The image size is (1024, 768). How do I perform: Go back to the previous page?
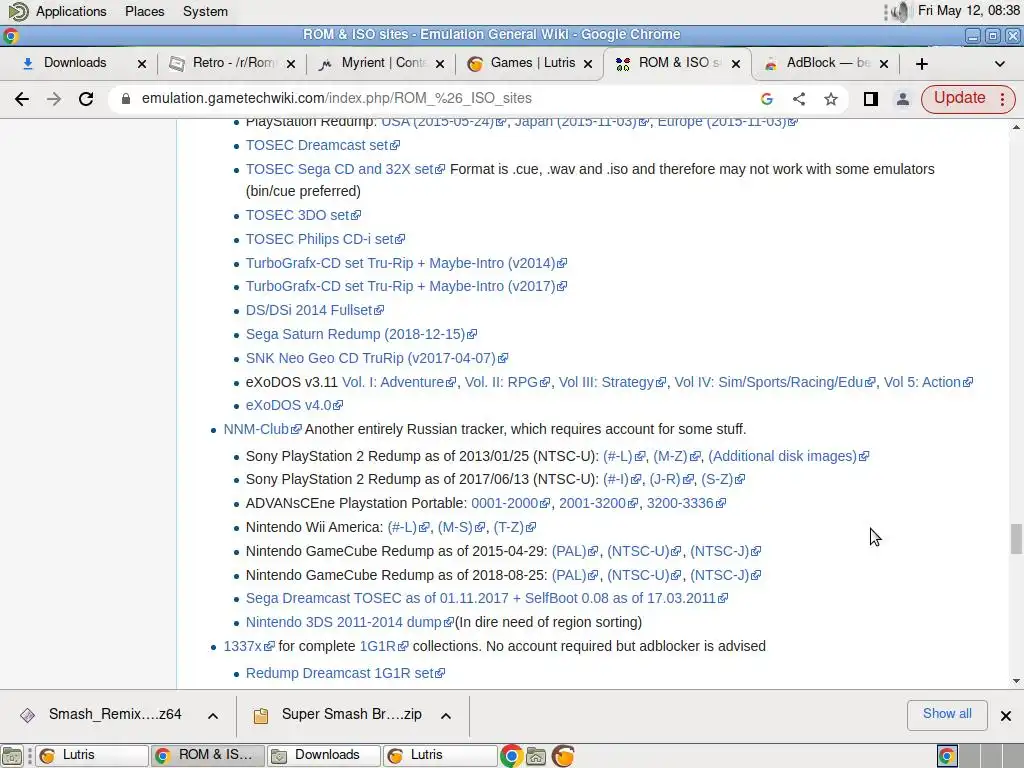tap(22, 99)
